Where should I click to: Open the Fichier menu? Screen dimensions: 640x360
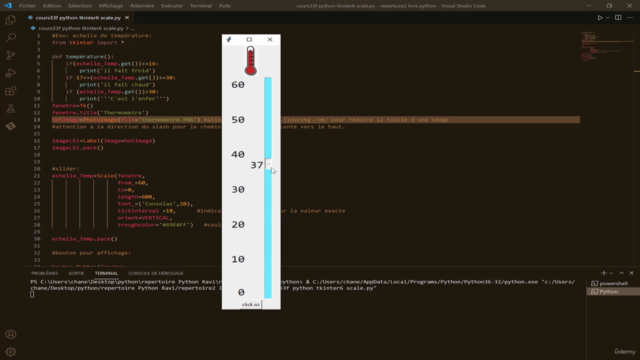click(27, 6)
